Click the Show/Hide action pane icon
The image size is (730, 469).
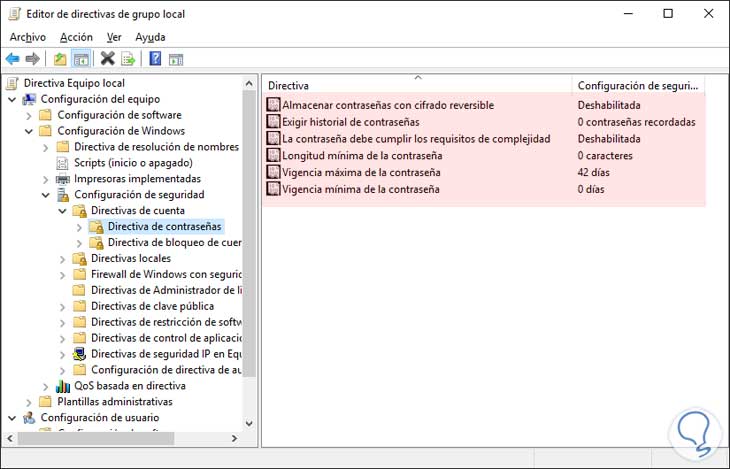[176, 59]
